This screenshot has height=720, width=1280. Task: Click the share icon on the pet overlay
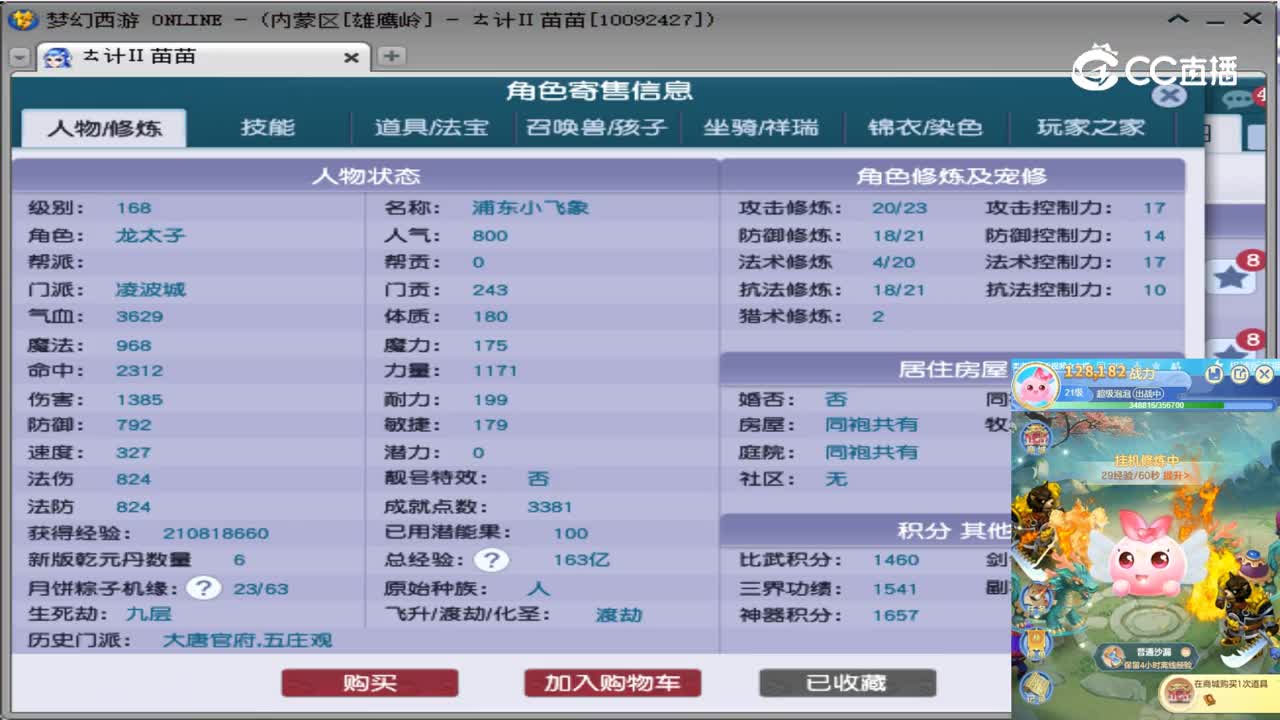(x=1240, y=374)
